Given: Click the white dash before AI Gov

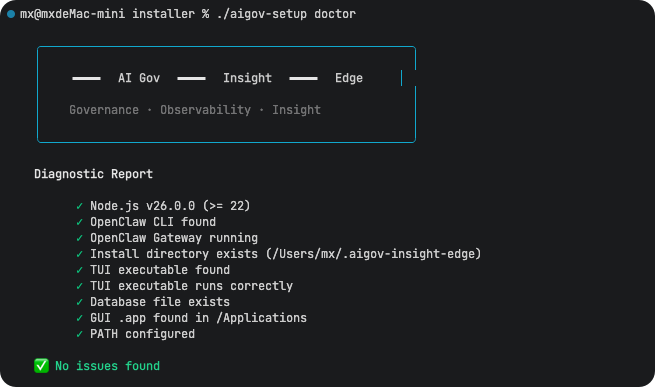Looking at the screenshot, I should (86, 78).
